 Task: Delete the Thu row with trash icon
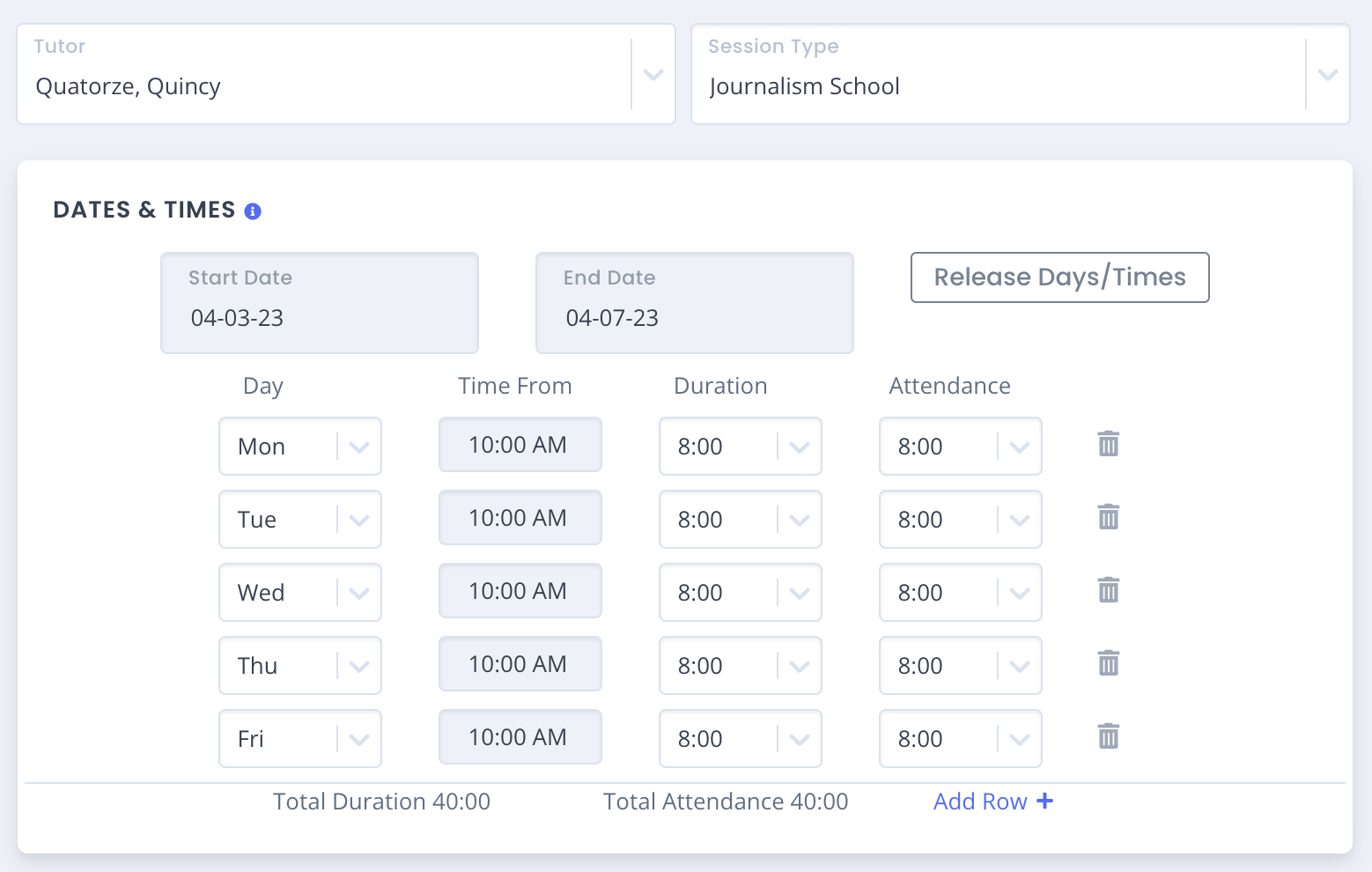(1109, 663)
